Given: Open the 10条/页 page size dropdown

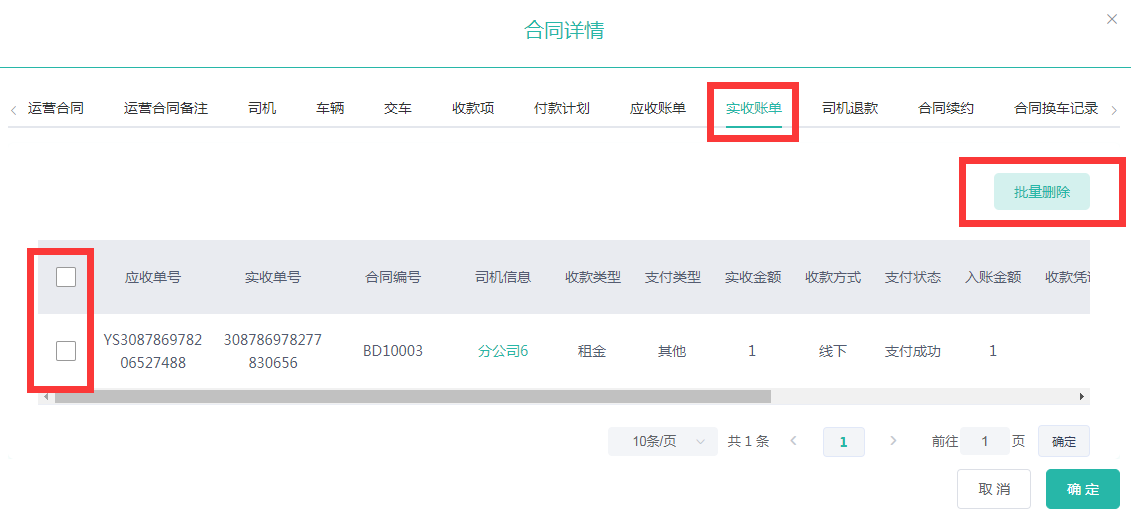Looking at the screenshot, I should [x=662, y=441].
